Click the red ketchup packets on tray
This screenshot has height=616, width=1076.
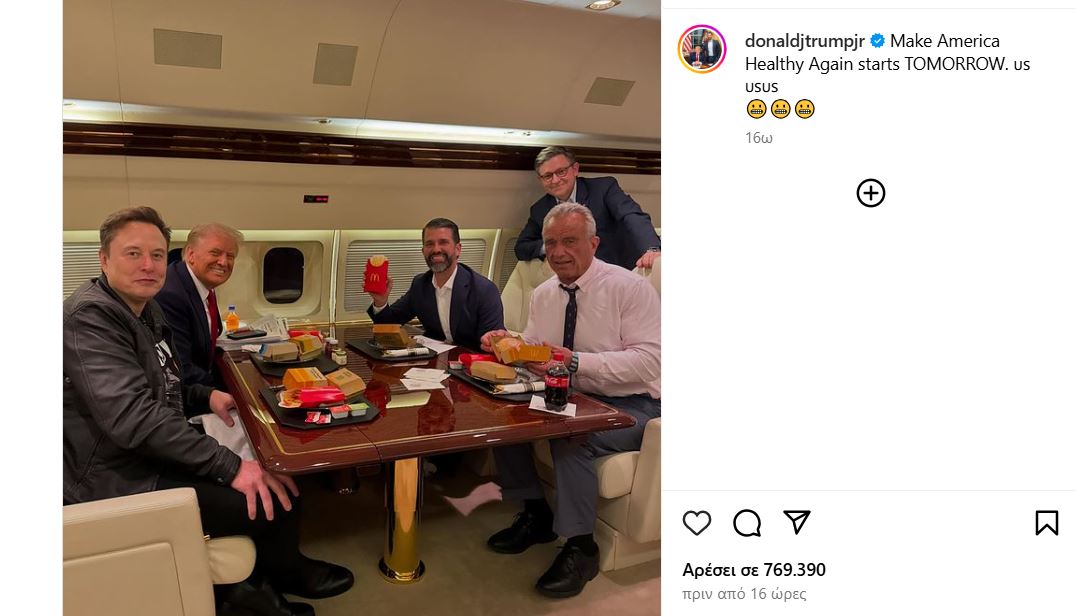coord(317,416)
